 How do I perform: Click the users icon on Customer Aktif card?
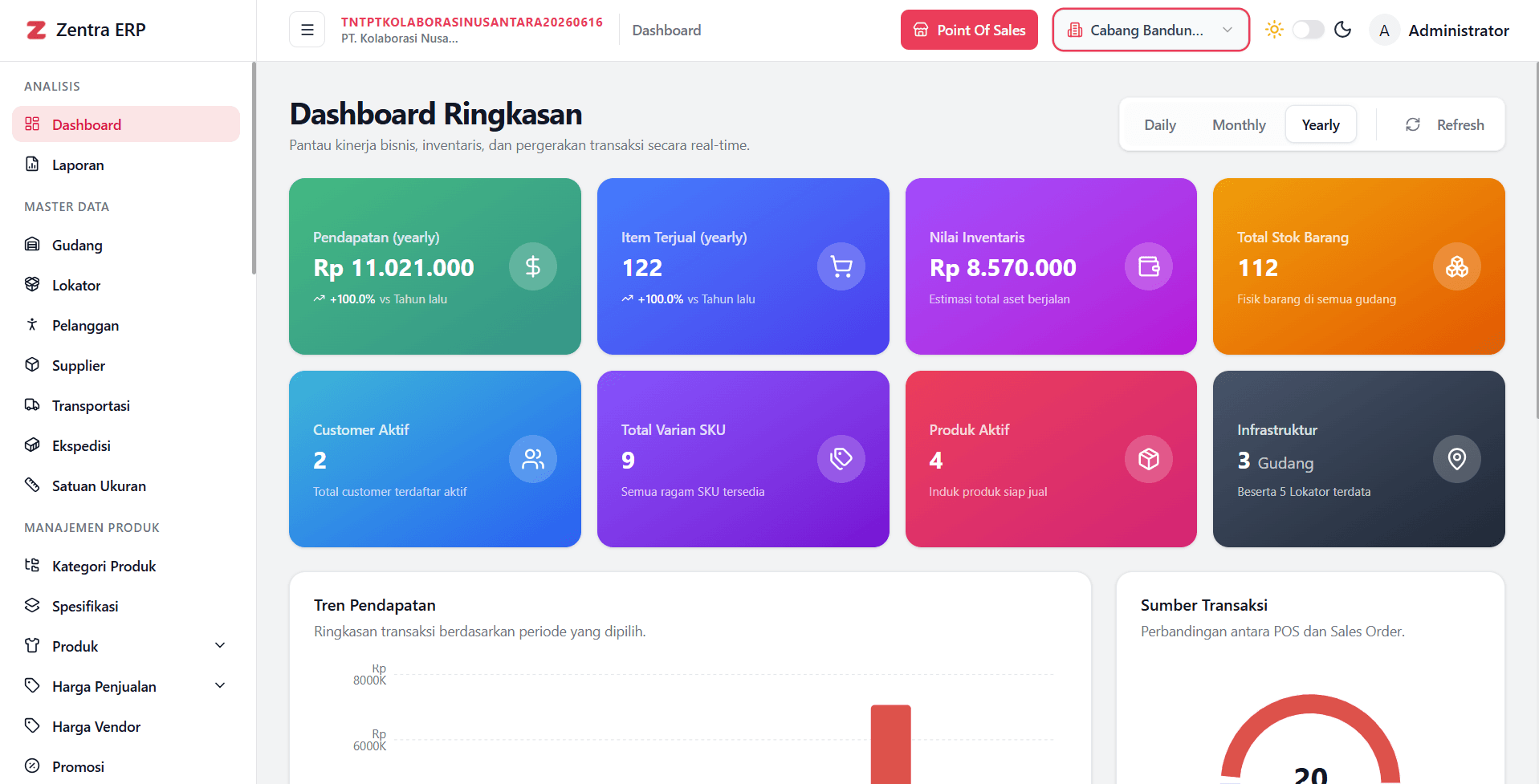coord(533,459)
